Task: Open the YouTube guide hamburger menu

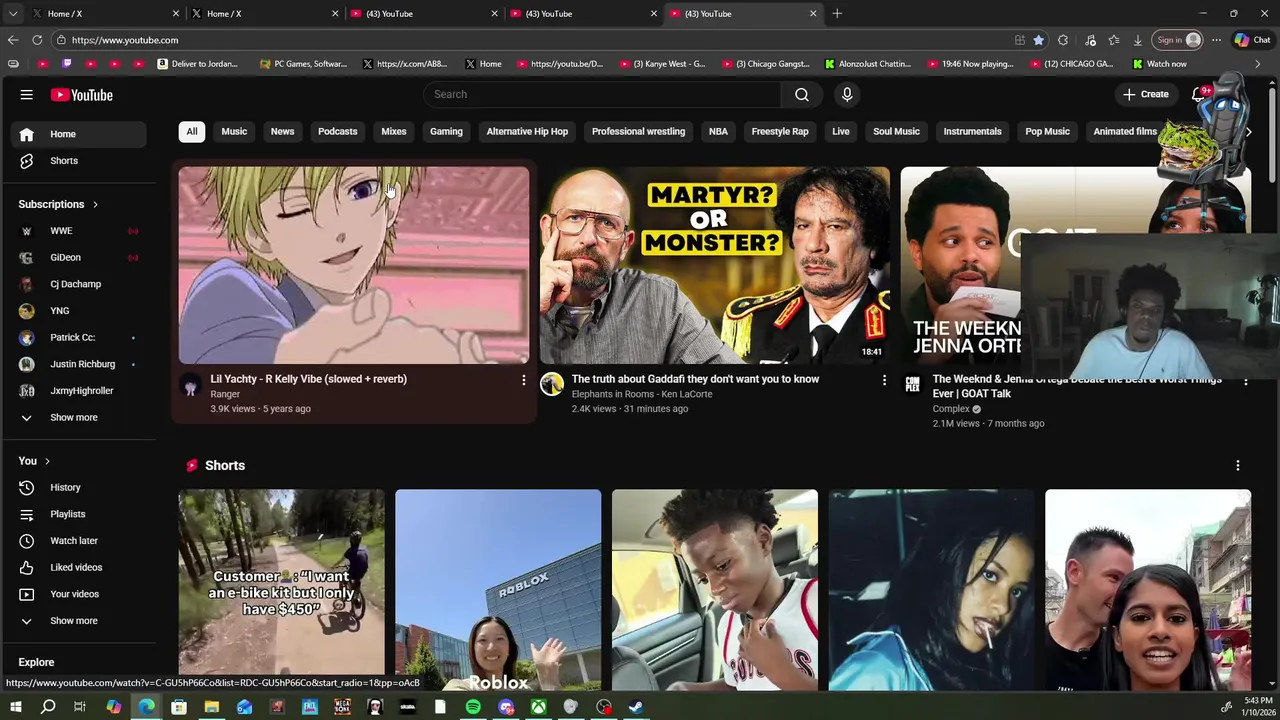Action: [27, 95]
